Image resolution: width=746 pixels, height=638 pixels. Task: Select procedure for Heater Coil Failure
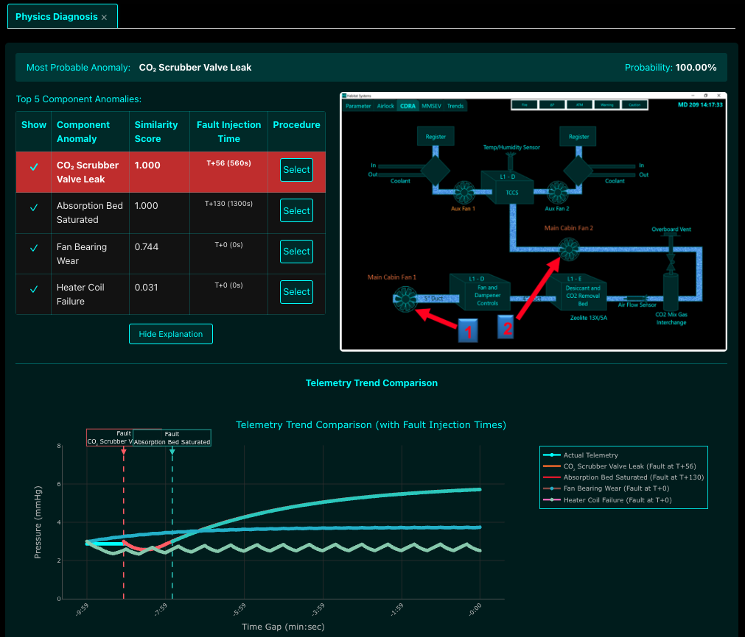tap(296, 291)
